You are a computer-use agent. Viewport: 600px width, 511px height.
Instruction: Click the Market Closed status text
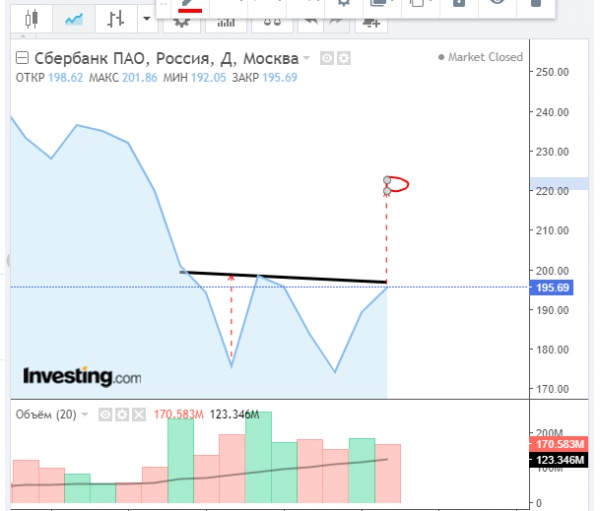click(x=485, y=57)
